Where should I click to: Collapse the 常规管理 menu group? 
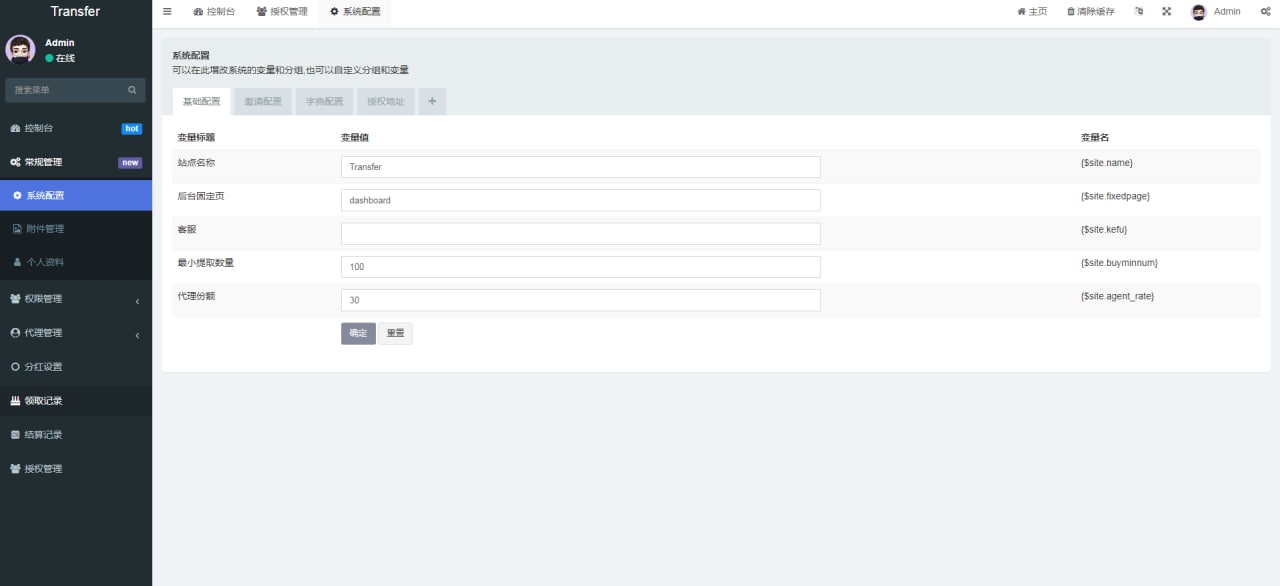point(76,162)
